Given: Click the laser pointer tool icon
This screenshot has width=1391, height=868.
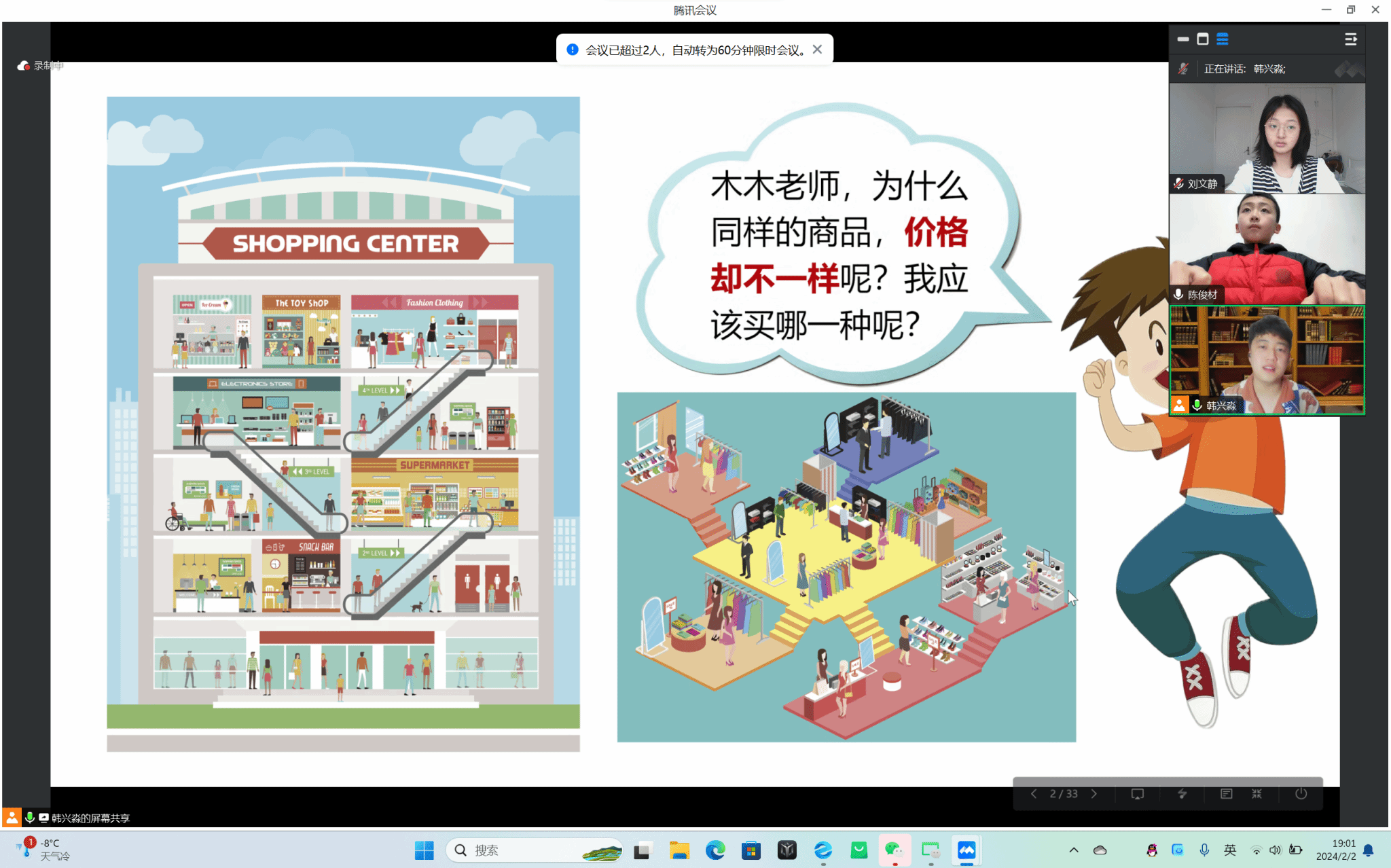Looking at the screenshot, I should (x=1182, y=794).
